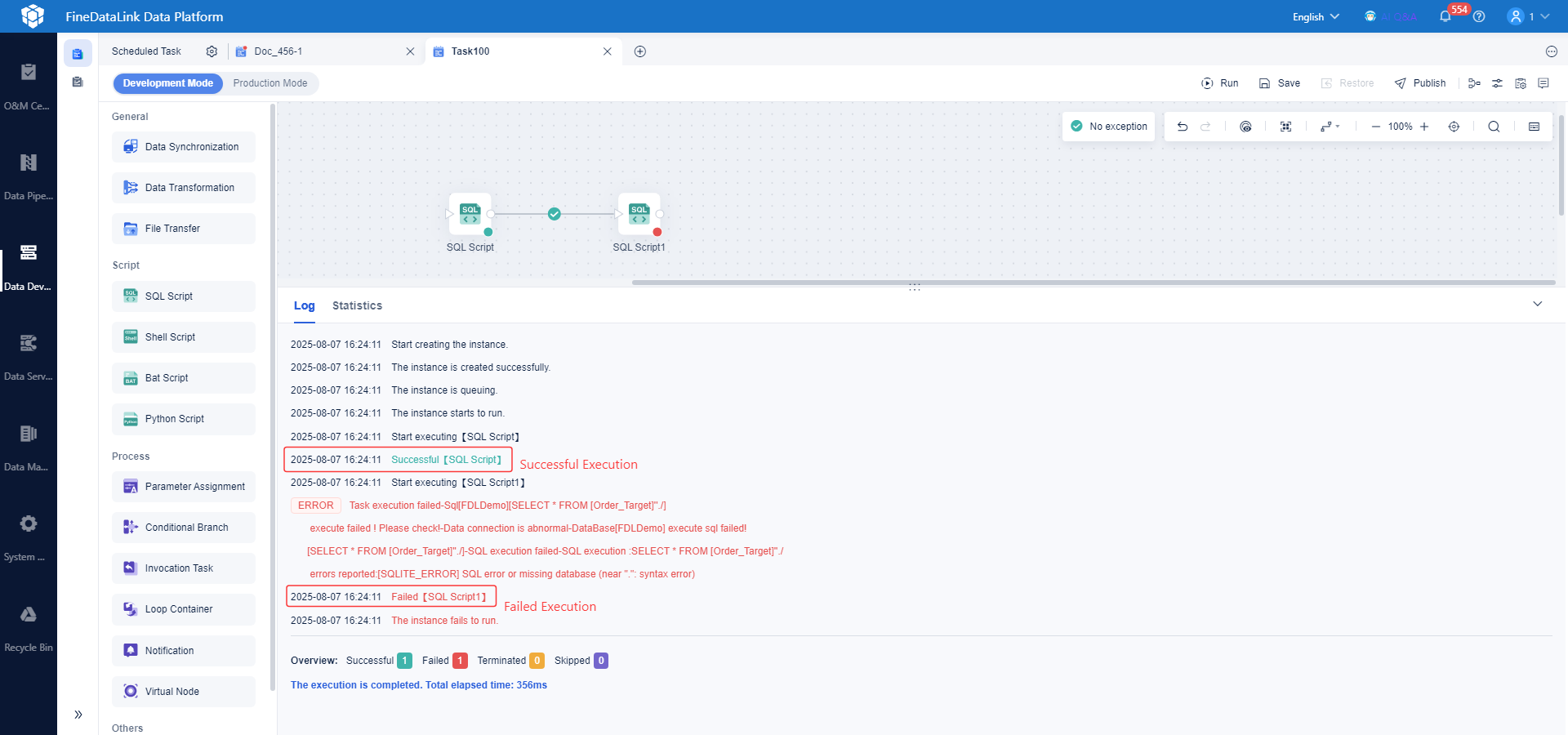Switch to Production Mode
1568x735 pixels.
270,83
